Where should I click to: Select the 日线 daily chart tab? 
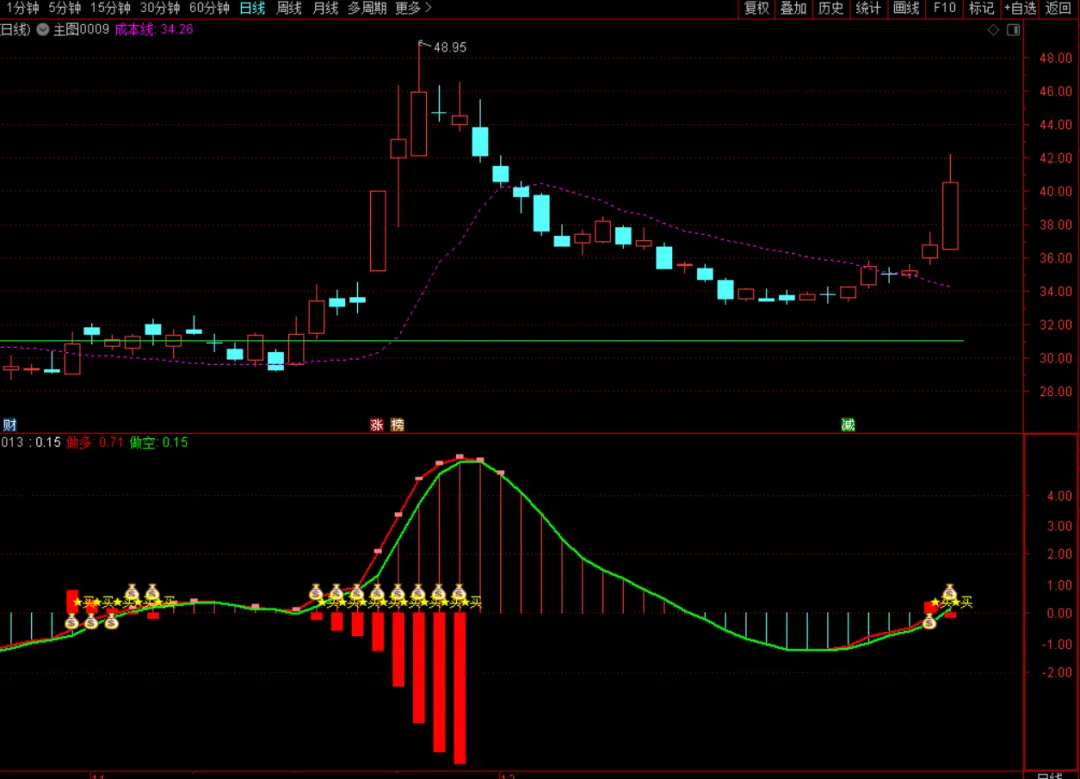pos(252,8)
